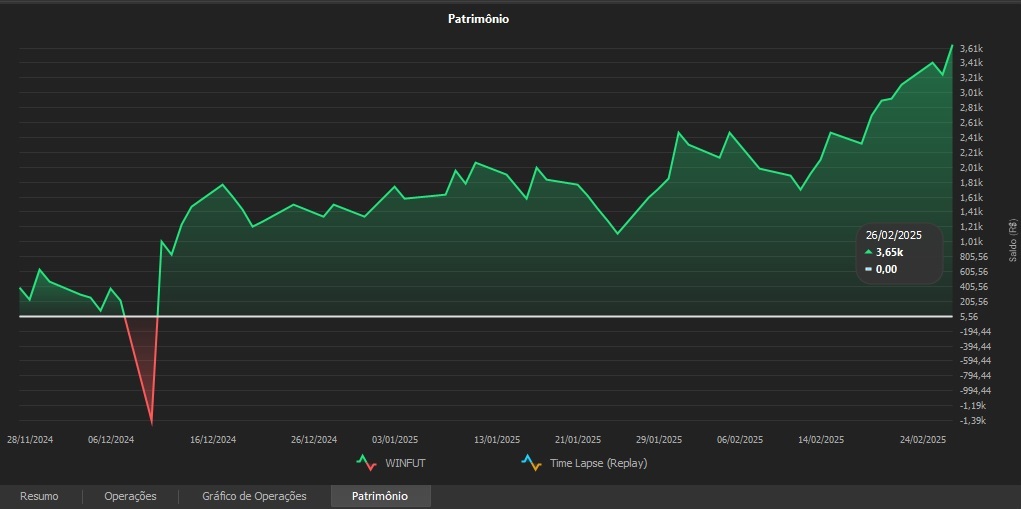Viewport: 1021px width, 509px height.
Task: Click the Patrimônio chart title
Action: click(x=478, y=19)
